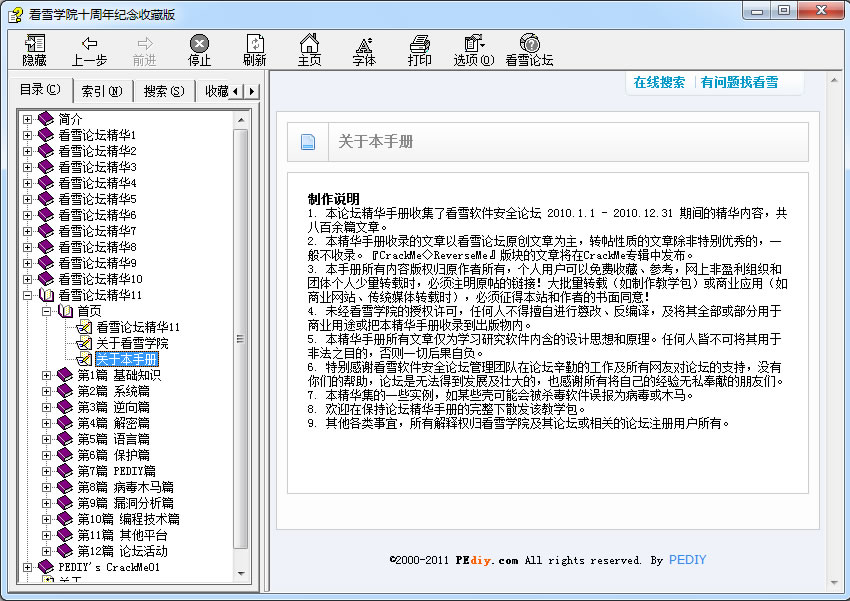Image resolution: width=850 pixels, height=601 pixels.
Task: Select the 看雪论坛精华4 tree row
Action: coord(97,183)
